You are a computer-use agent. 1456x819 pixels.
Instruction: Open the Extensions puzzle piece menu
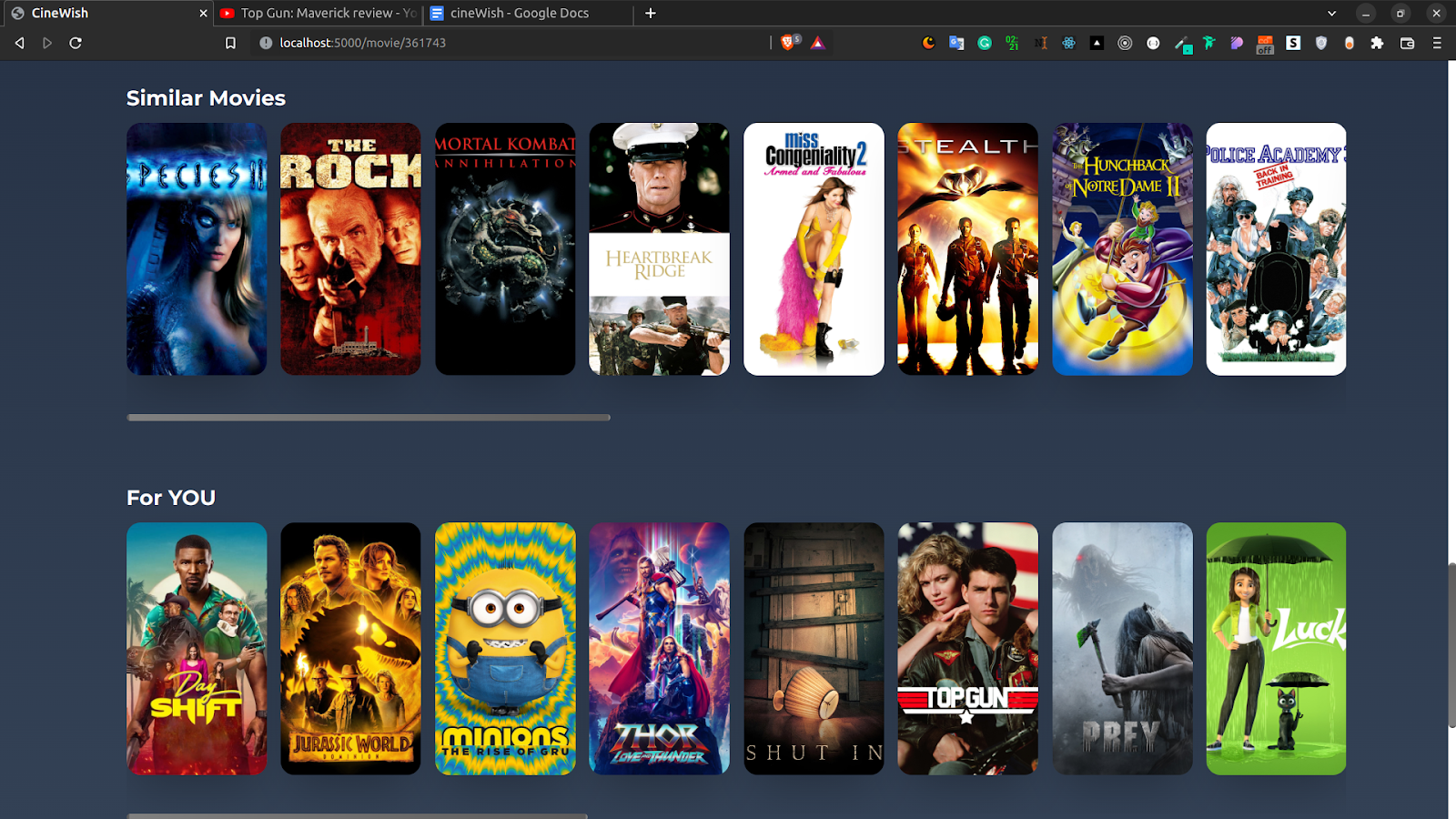click(x=1377, y=43)
